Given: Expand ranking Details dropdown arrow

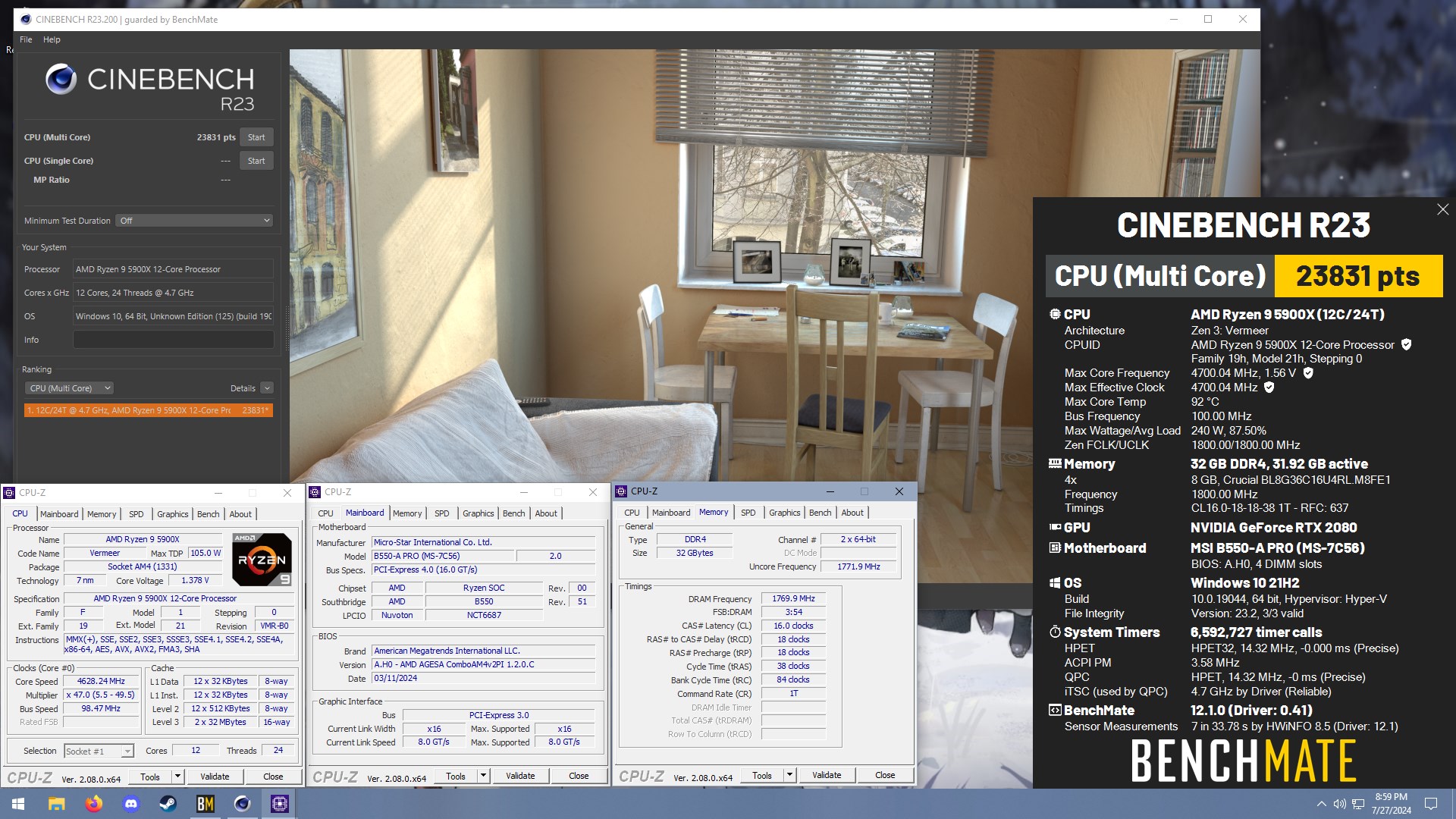Looking at the screenshot, I should 267,388.
